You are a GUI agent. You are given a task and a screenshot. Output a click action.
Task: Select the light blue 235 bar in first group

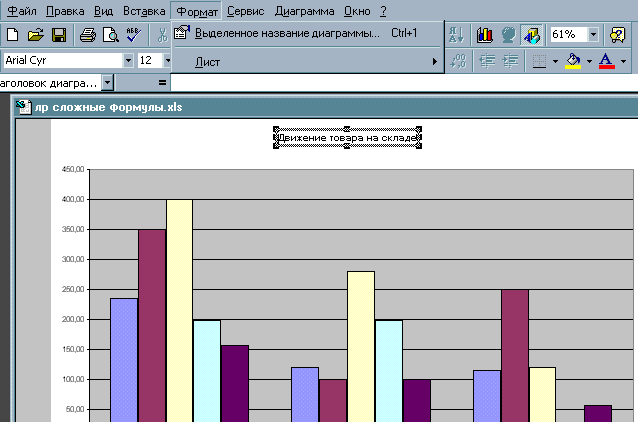click(124, 360)
